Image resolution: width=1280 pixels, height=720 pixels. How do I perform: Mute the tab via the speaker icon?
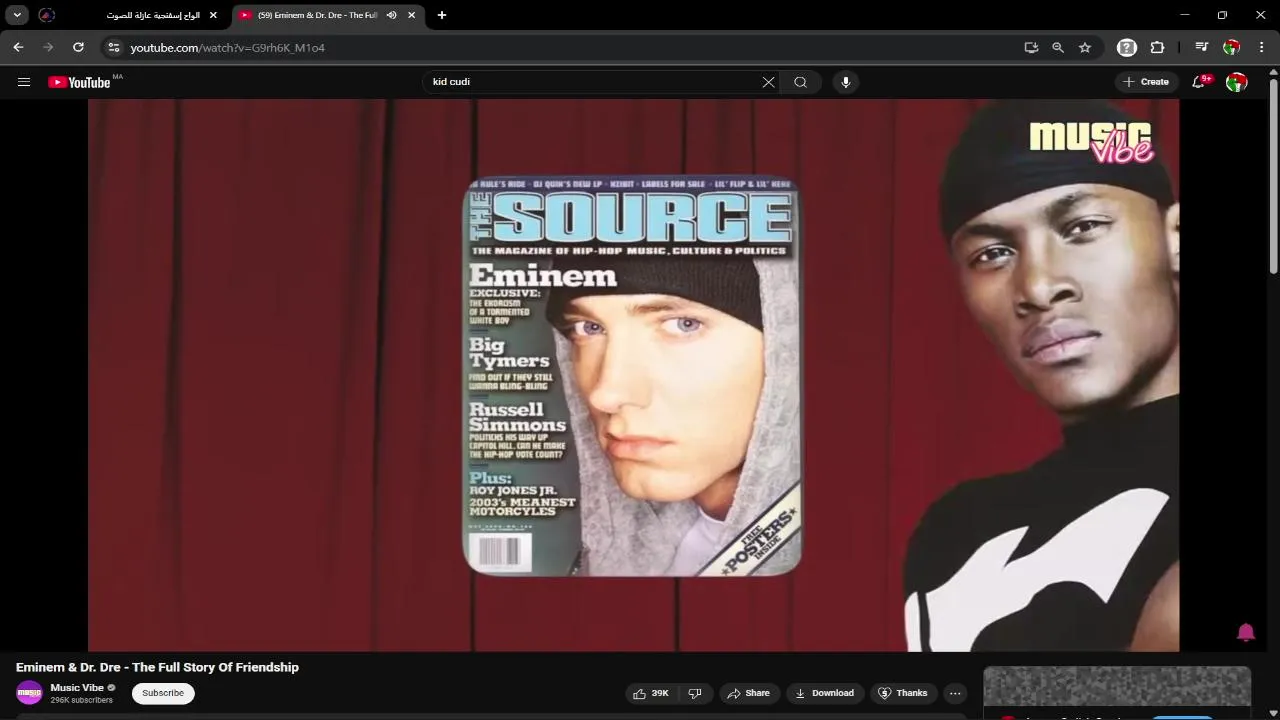tap(391, 15)
